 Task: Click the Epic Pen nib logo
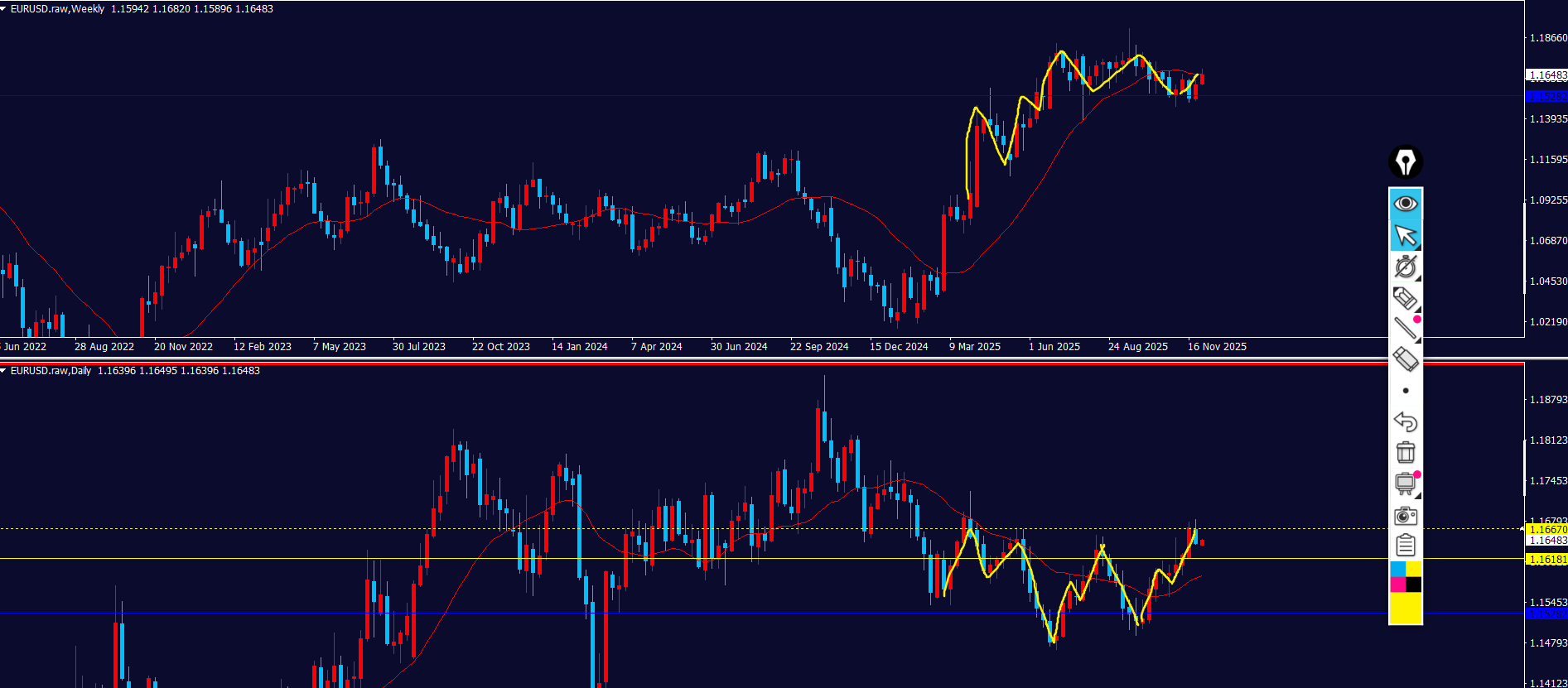1405,162
